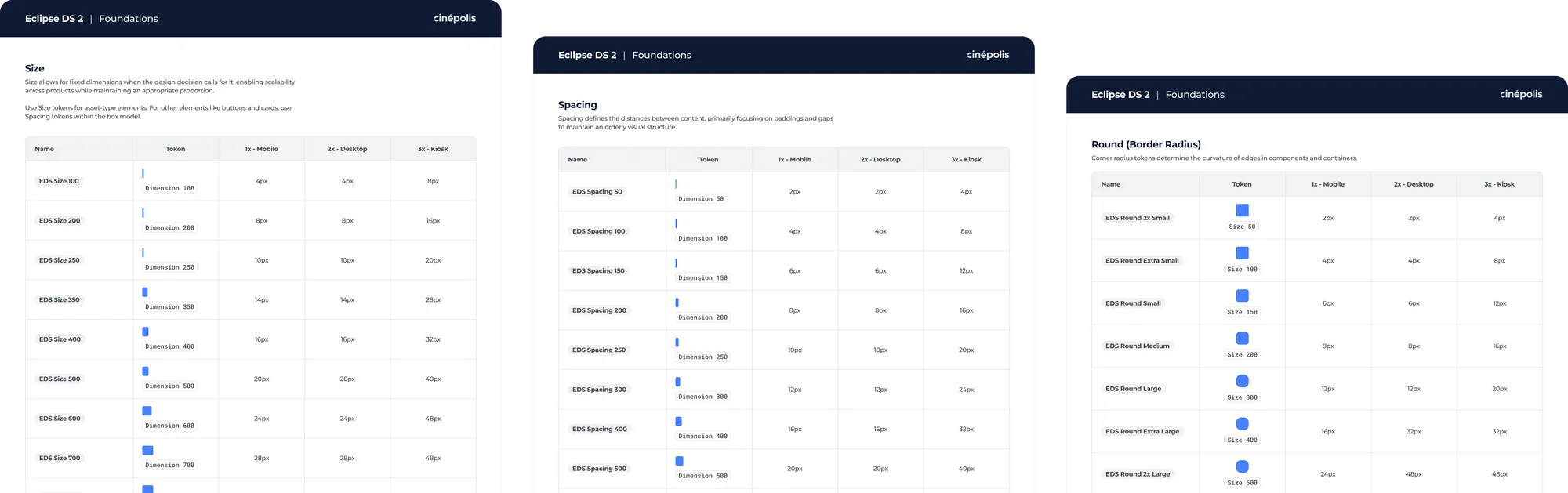Screen dimensions: 1568x493
Task: Click the blue rounded square above Size 400 token
Action: click(x=1242, y=423)
